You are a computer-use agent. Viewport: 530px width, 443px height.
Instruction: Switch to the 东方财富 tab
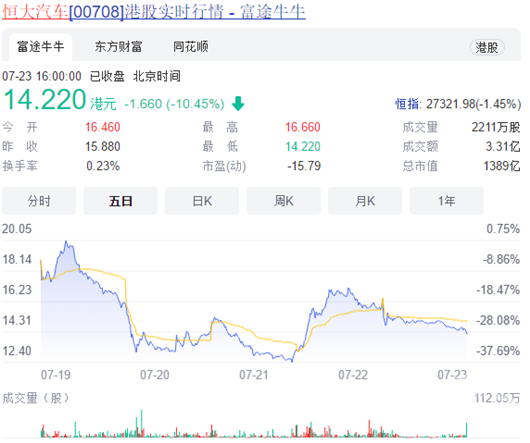tap(118, 47)
